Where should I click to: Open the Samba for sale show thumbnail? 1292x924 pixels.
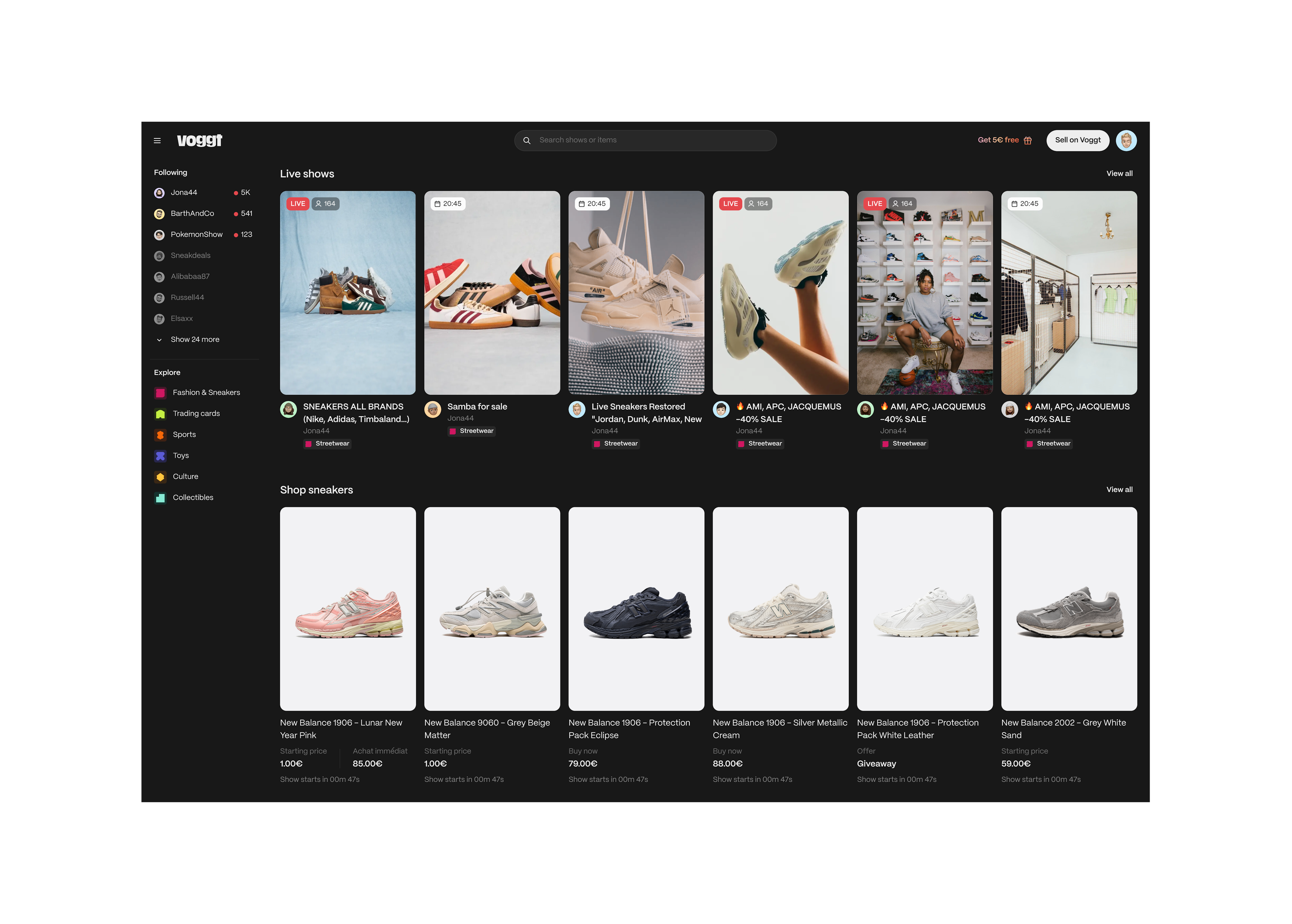pyautogui.click(x=492, y=292)
